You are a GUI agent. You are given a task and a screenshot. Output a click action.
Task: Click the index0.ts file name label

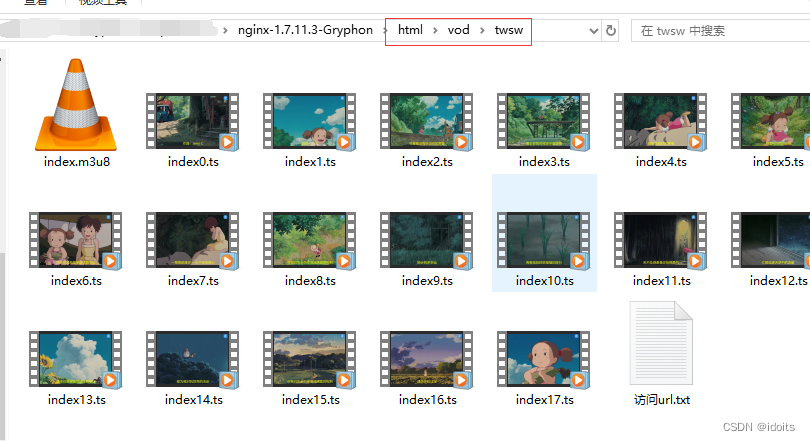(193, 162)
